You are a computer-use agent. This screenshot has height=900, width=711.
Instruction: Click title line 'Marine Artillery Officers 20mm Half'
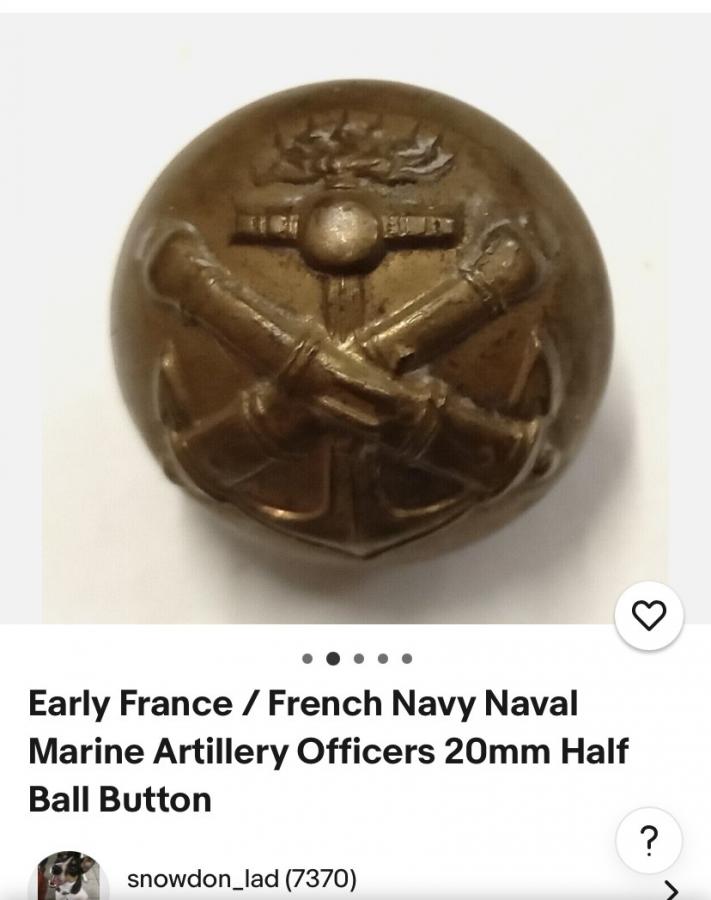point(329,751)
